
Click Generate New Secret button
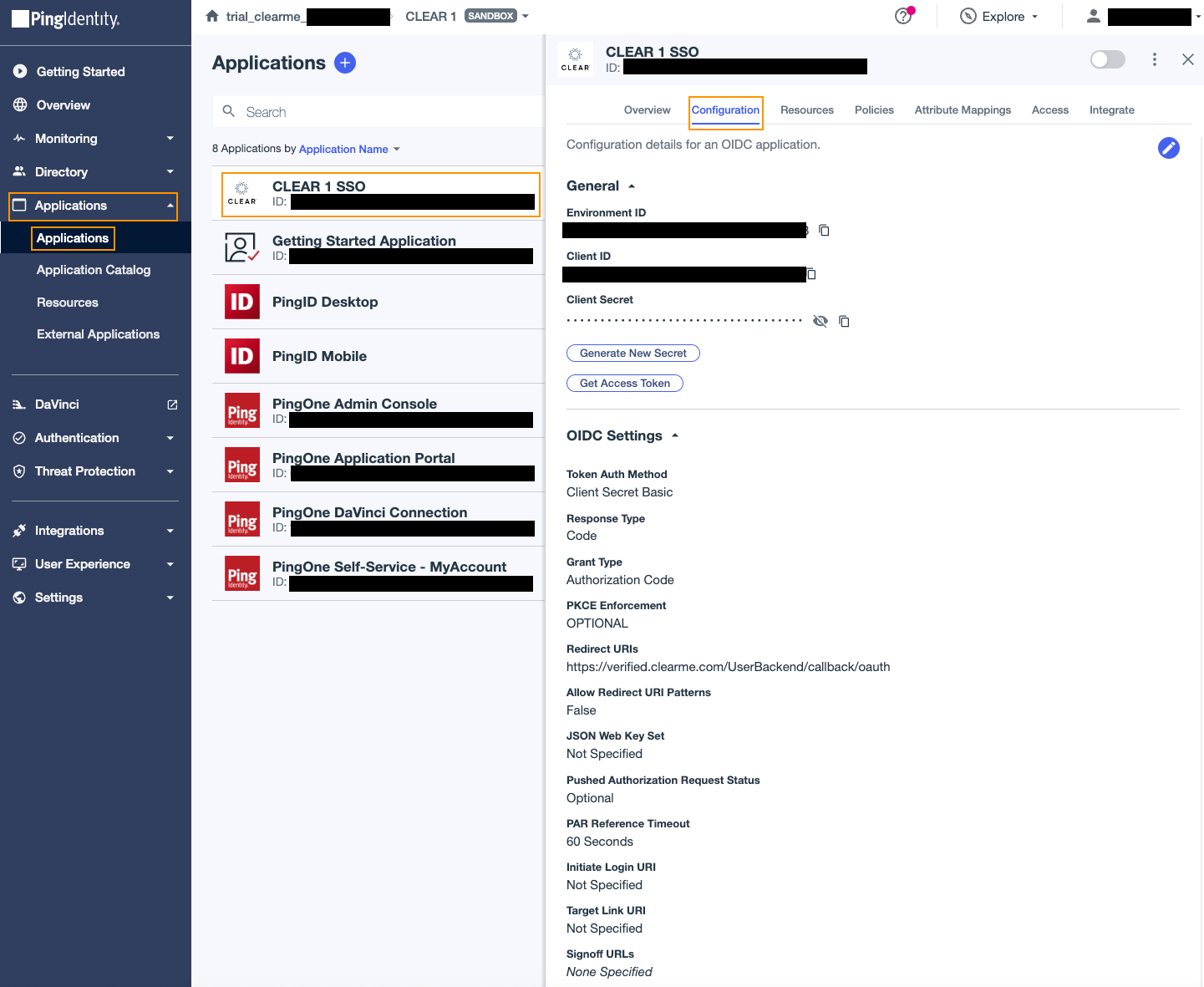[633, 354]
